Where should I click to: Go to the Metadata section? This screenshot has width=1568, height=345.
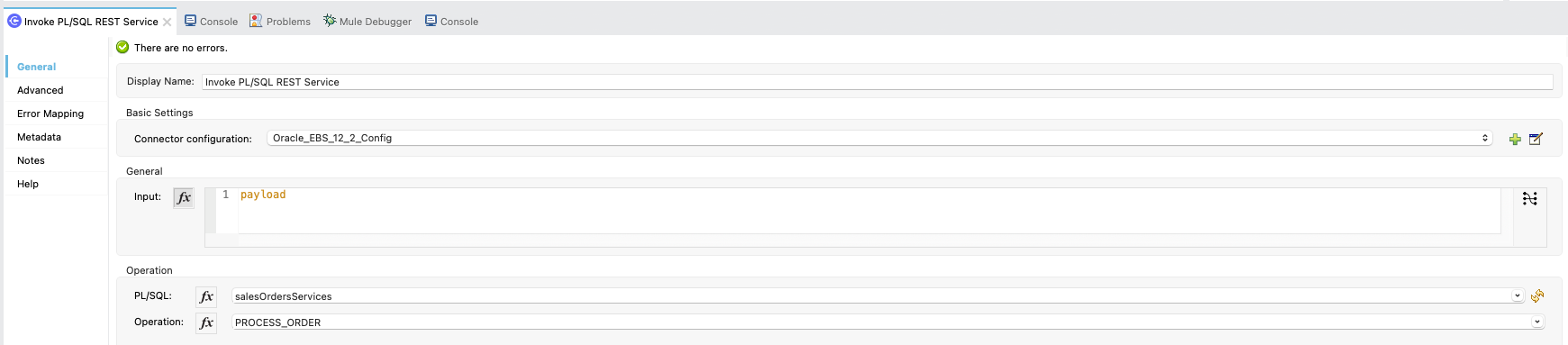pyautogui.click(x=39, y=137)
